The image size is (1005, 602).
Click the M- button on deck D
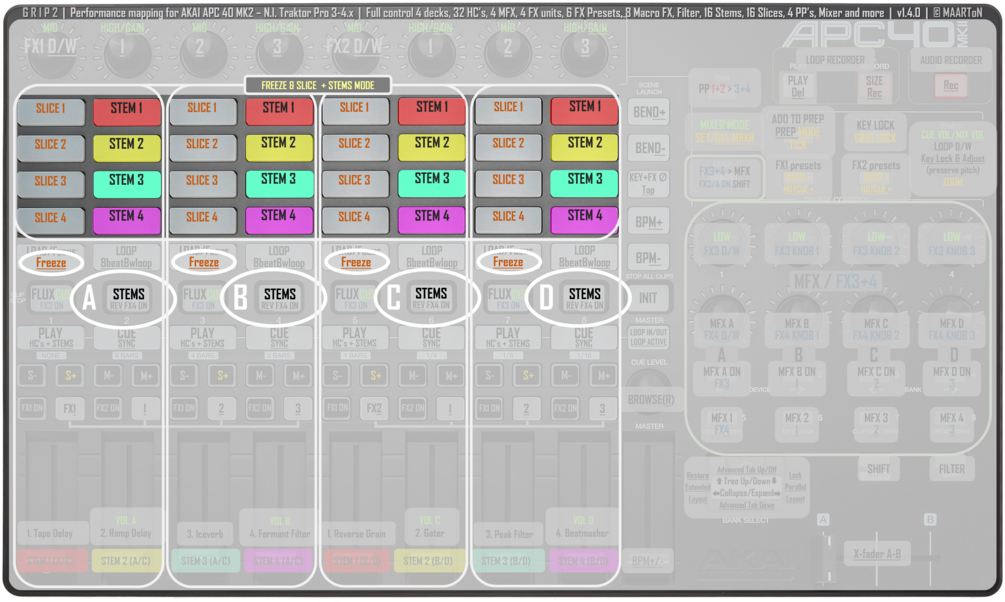coord(565,375)
